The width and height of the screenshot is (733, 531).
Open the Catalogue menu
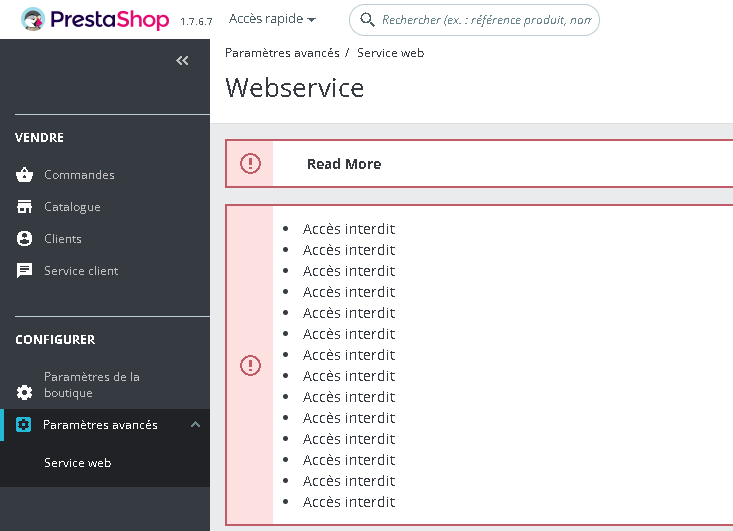click(x=72, y=207)
